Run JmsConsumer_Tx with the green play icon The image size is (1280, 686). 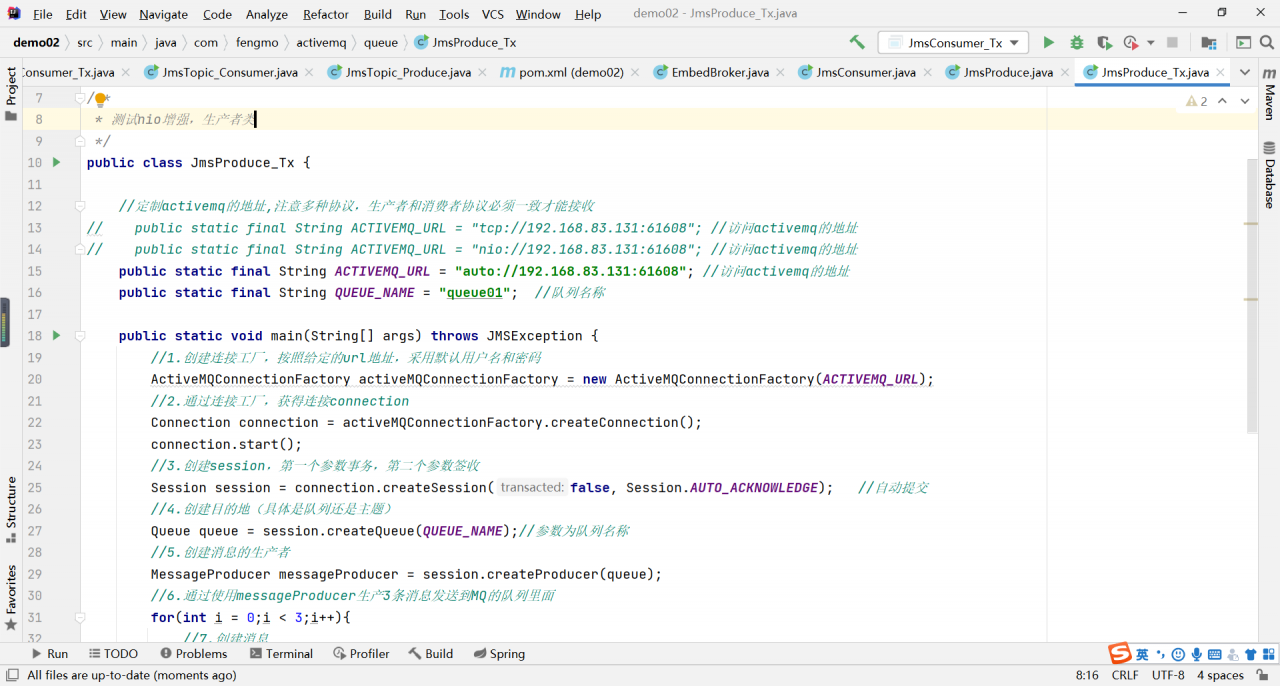click(x=1048, y=43)
